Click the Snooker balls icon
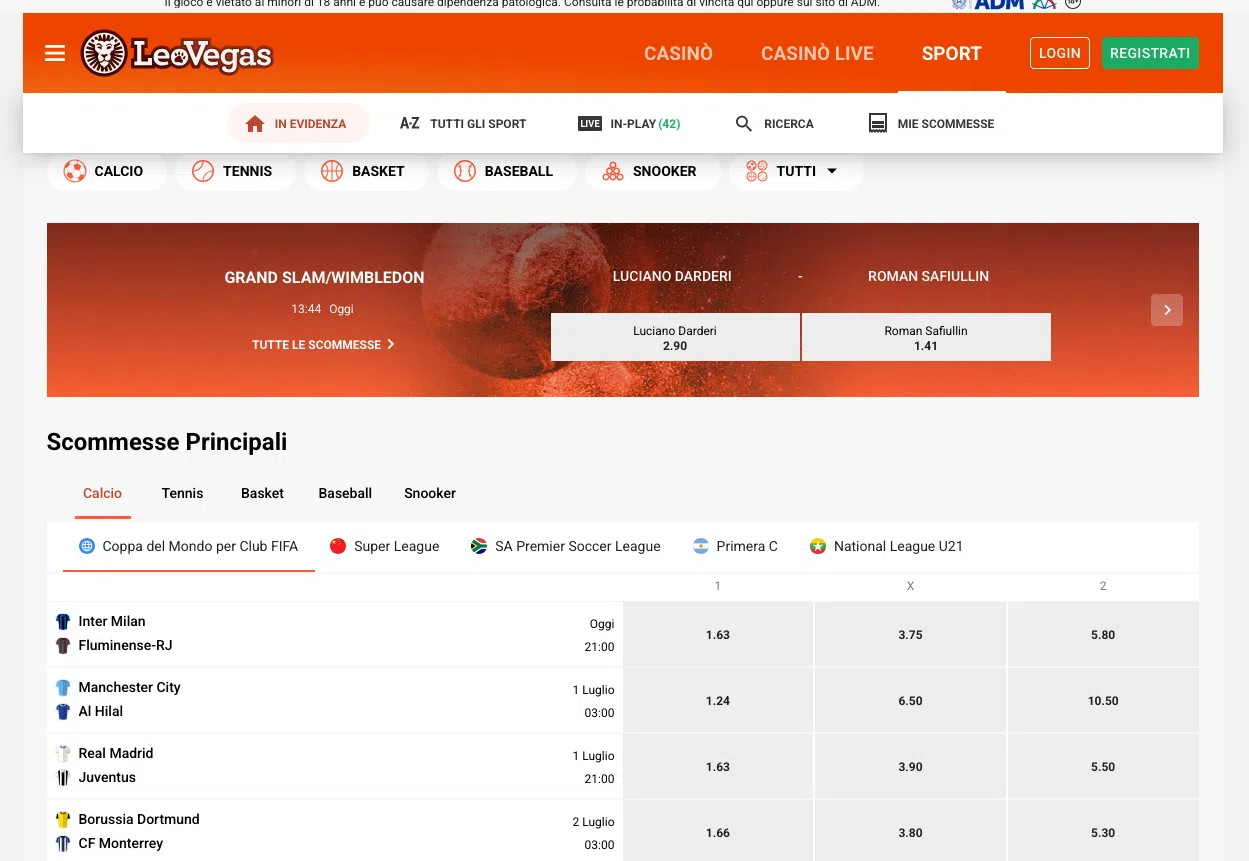This screenshot has width=1249, height=861. (x=613, y=171)
